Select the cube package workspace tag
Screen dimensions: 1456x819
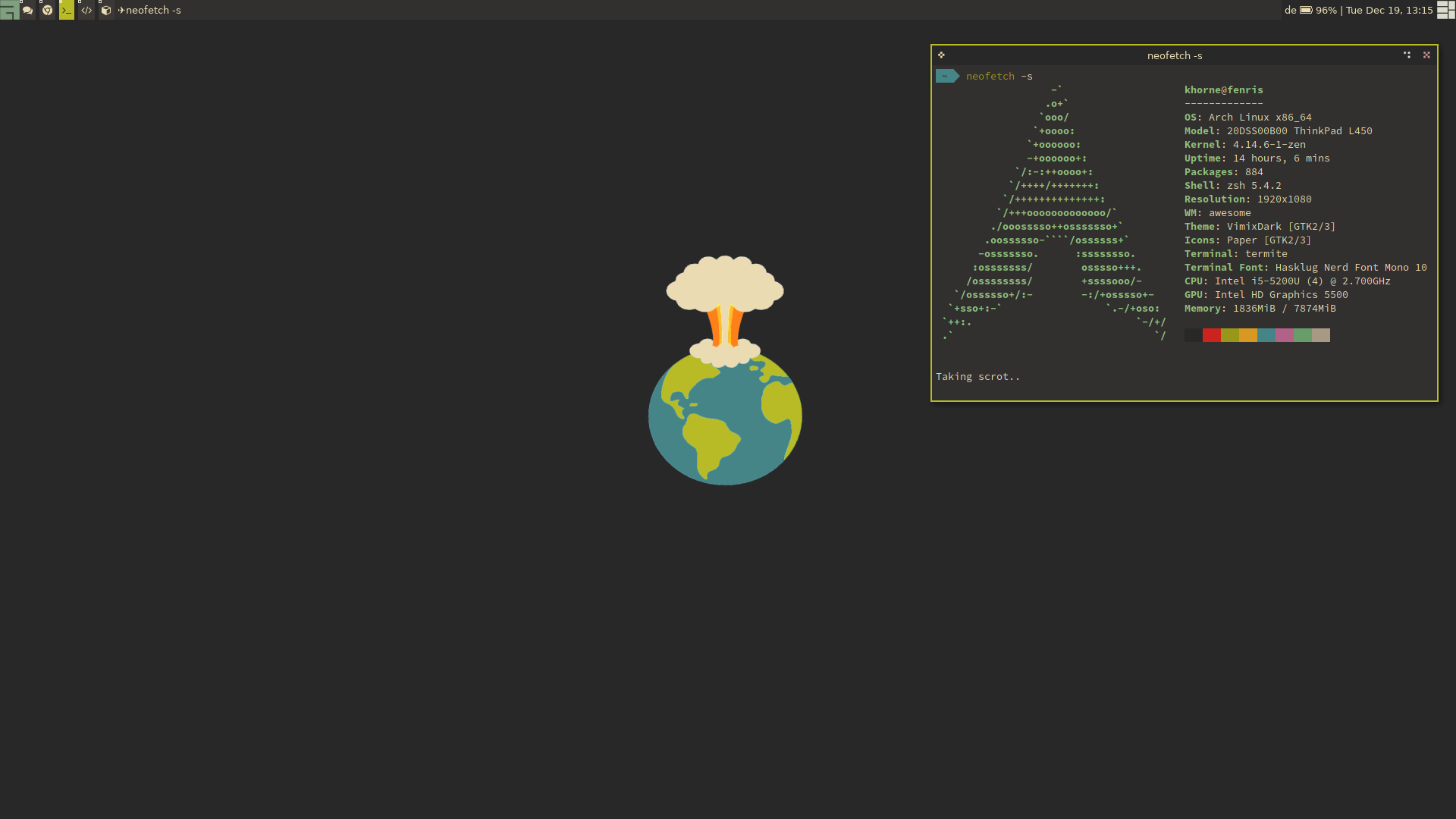pyautogui.click(x=106, y=11)
